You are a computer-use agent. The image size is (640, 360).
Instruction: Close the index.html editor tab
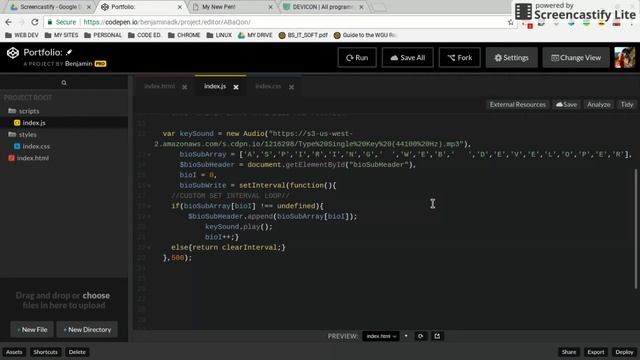tap(184, 87)
